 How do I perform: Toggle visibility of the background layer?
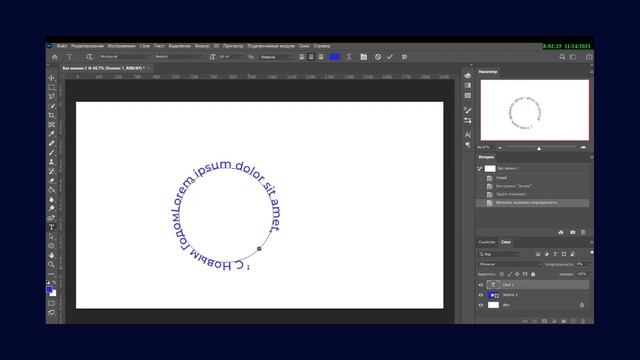(x=481, y=305)
